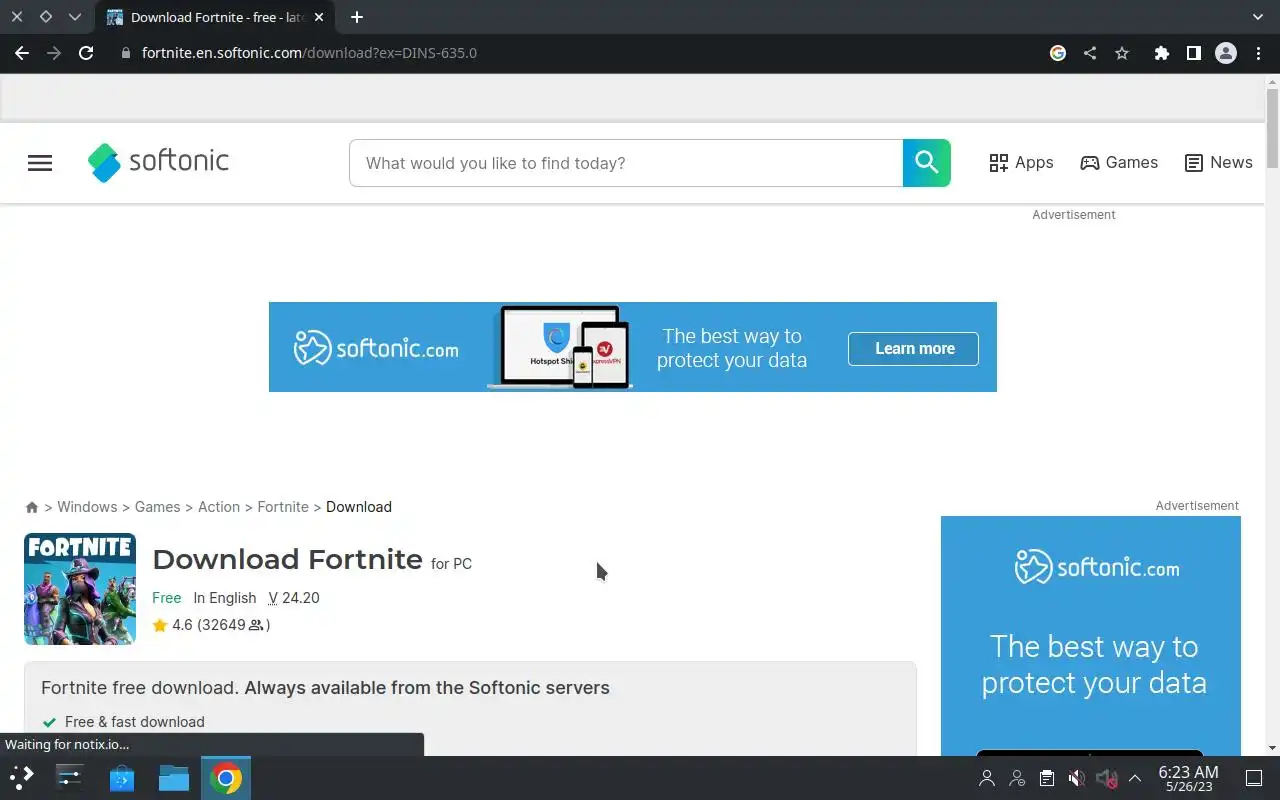
Task: Open the Softonic hamburger menu
Action: (40, 163)
